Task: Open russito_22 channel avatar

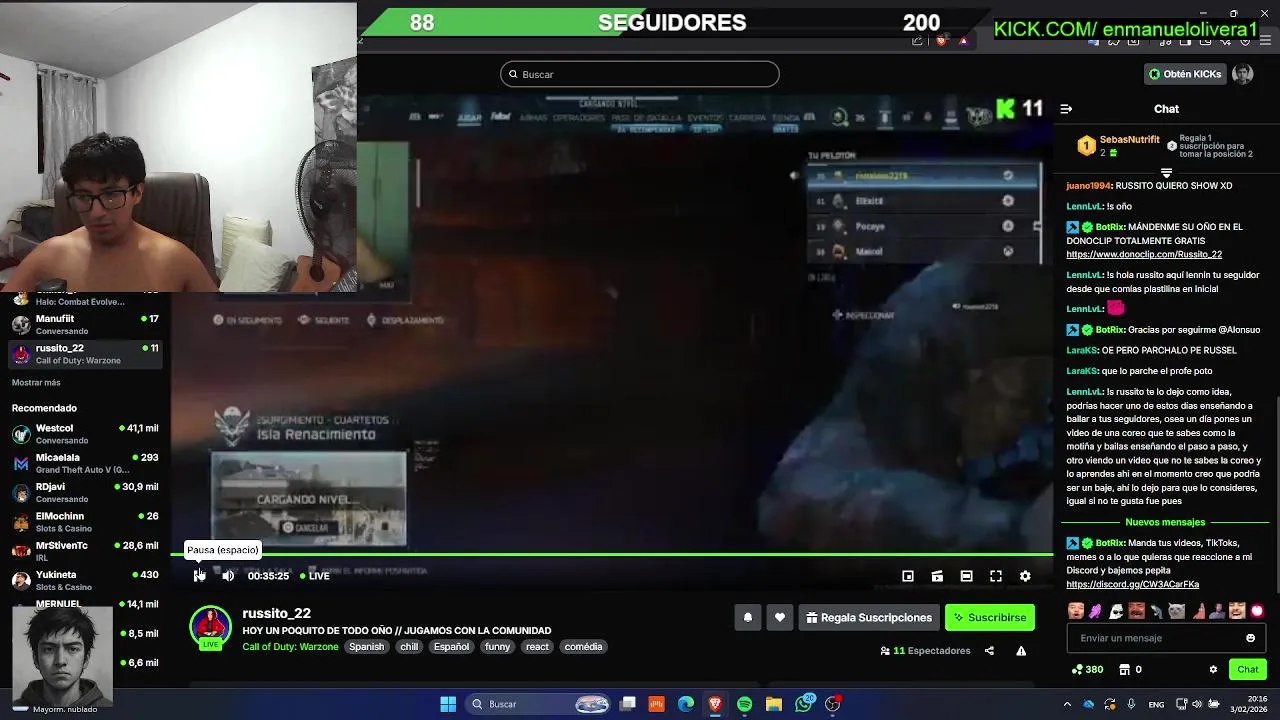Action: tap(210, 626)
